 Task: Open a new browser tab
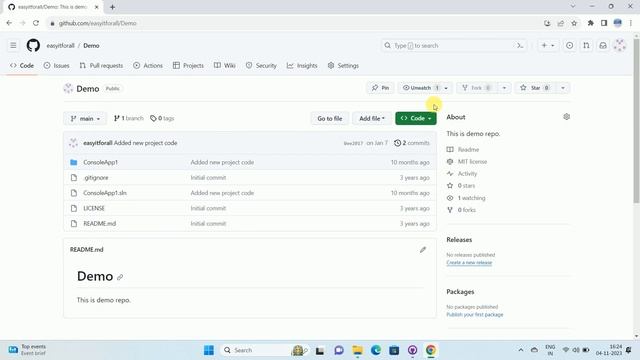[112, 7]
